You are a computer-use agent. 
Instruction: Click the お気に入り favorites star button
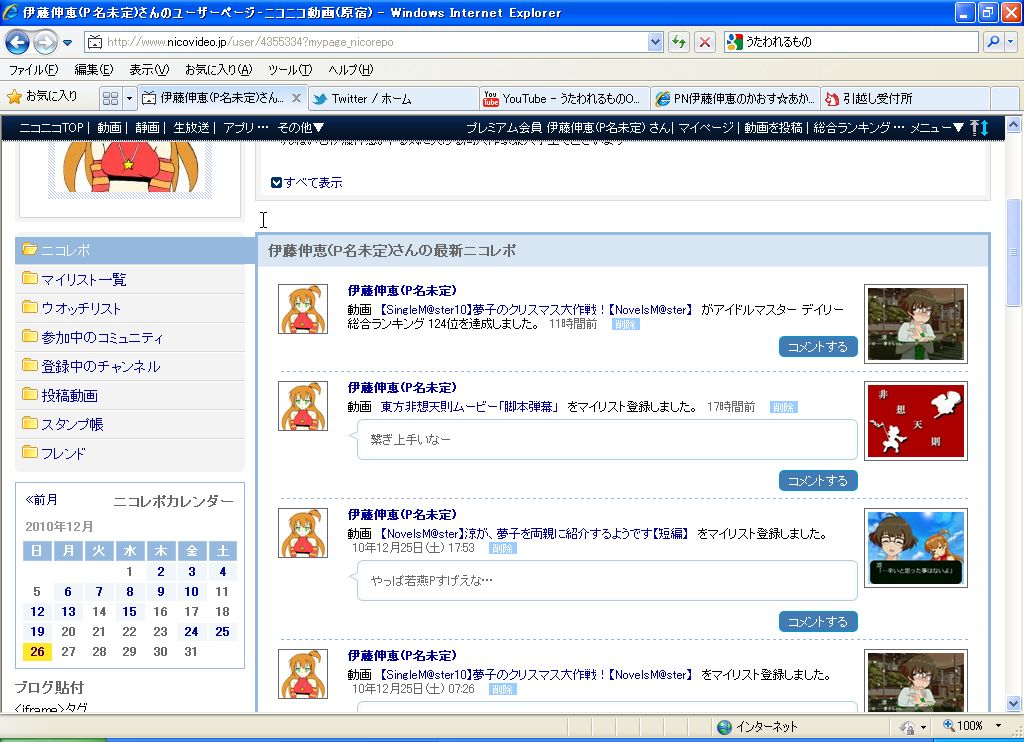(x=42, y=97)
